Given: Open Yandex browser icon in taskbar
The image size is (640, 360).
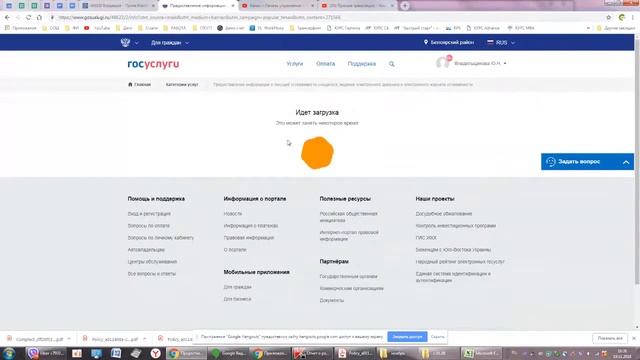Looking at the screenshot, I should point(155,353).
